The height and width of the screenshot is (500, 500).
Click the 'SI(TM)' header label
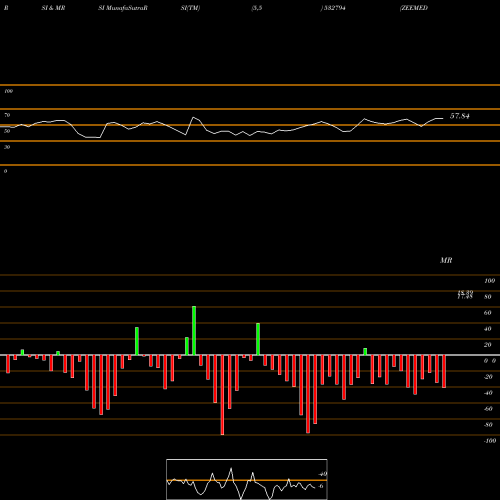point(190,8)
